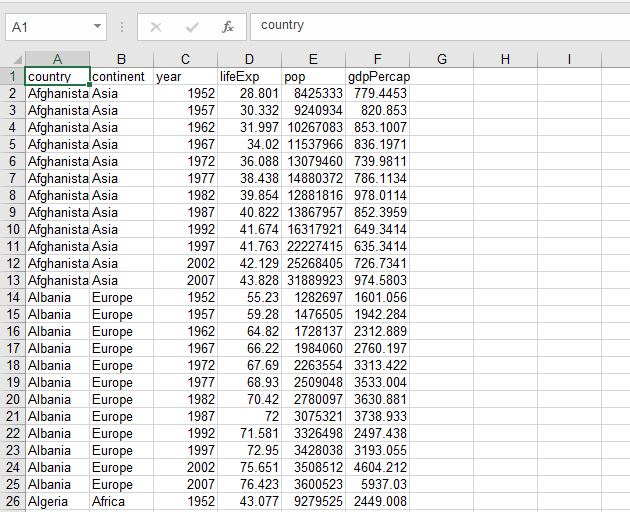Click the Insert Function fx icon
Viewport: 630px width, 512px height.
228,27
